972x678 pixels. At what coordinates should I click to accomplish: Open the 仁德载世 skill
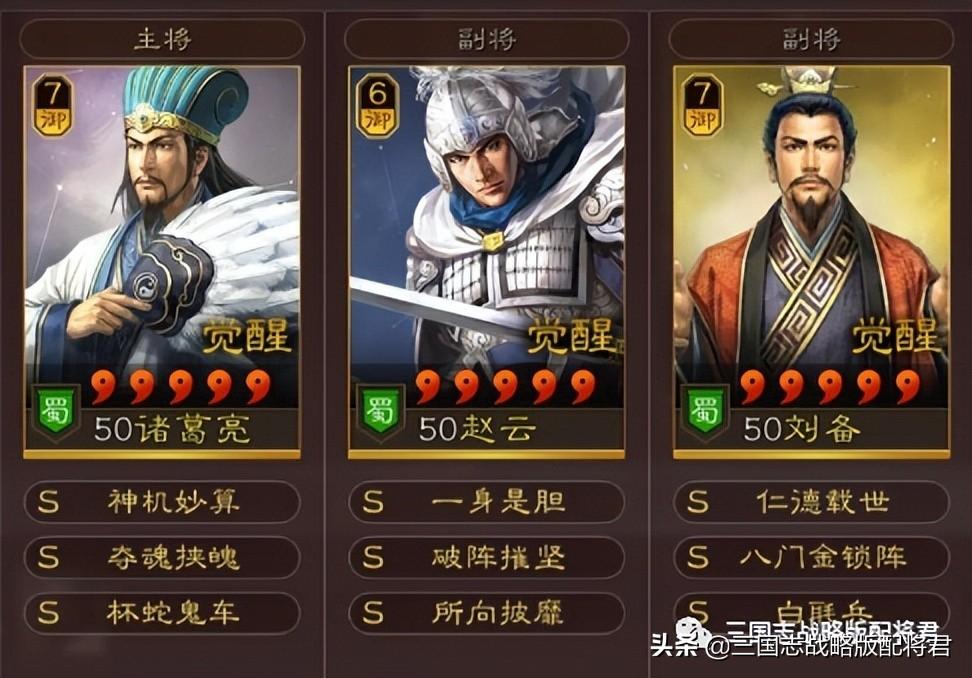pyautogui.click(x=811, y=502)
